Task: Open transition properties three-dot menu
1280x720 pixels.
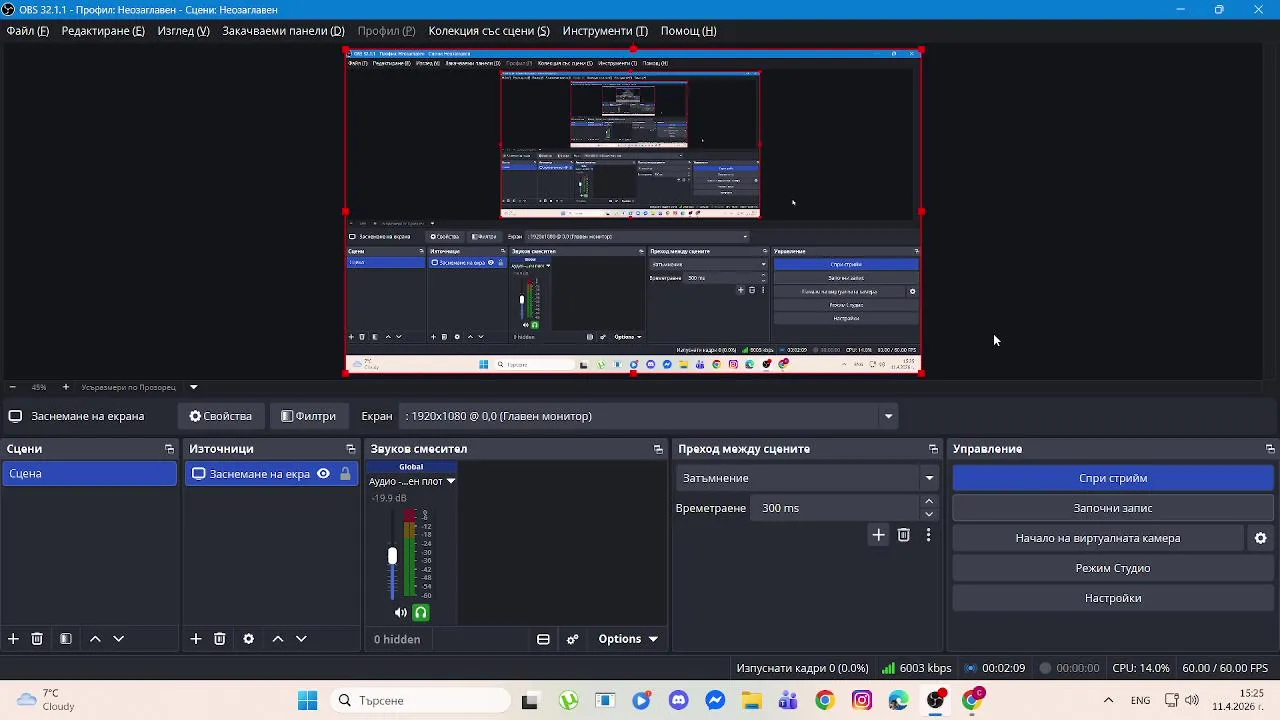Action: point(928,535)
